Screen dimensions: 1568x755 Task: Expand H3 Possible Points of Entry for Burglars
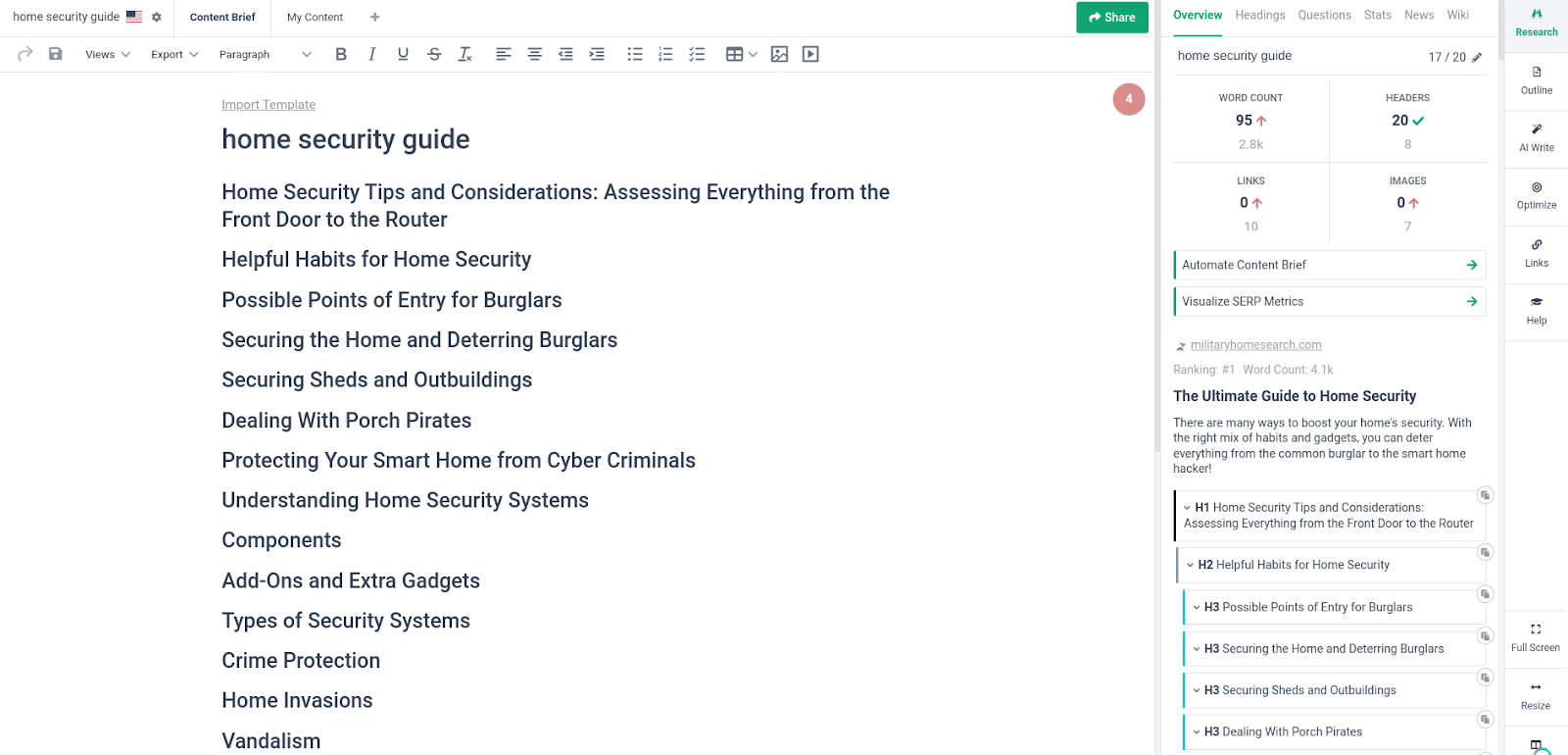tap(1197, 607)
